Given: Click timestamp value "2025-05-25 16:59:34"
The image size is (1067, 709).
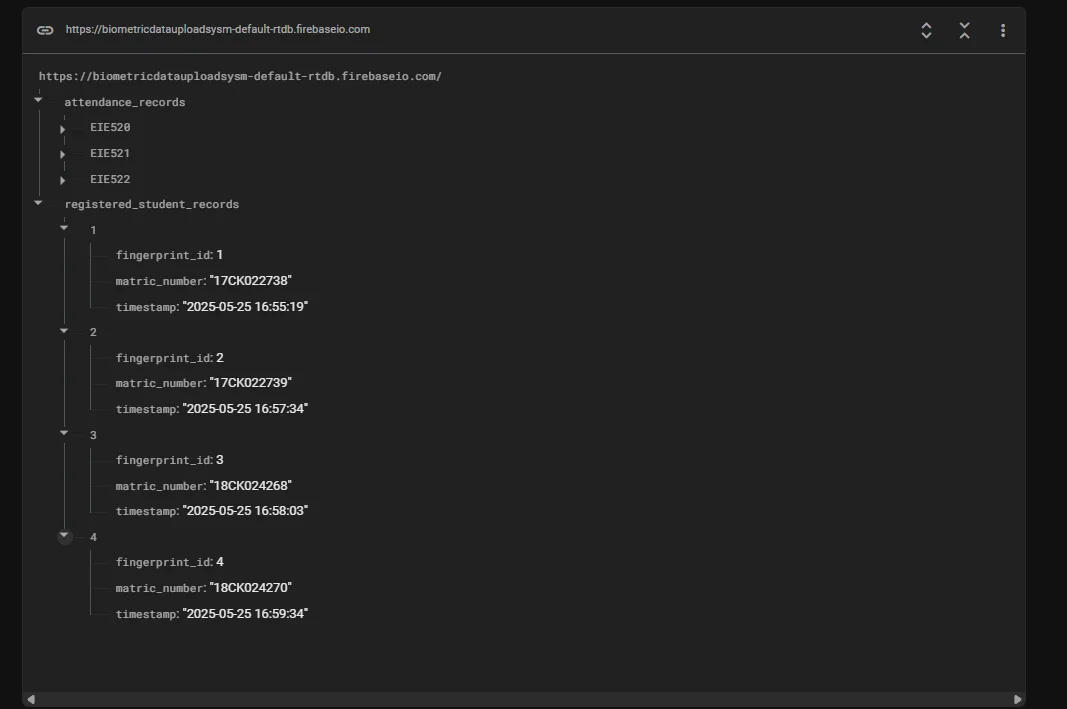Looking at the screenshot, I should 245,613.
